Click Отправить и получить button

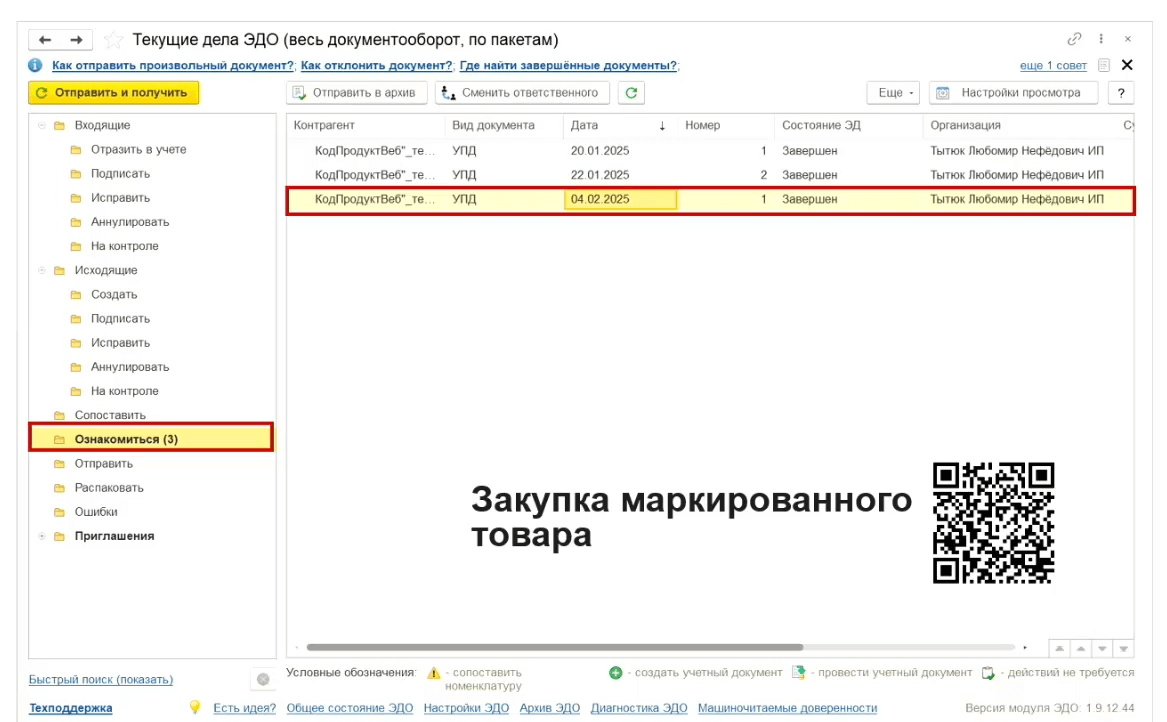point(113,93)
